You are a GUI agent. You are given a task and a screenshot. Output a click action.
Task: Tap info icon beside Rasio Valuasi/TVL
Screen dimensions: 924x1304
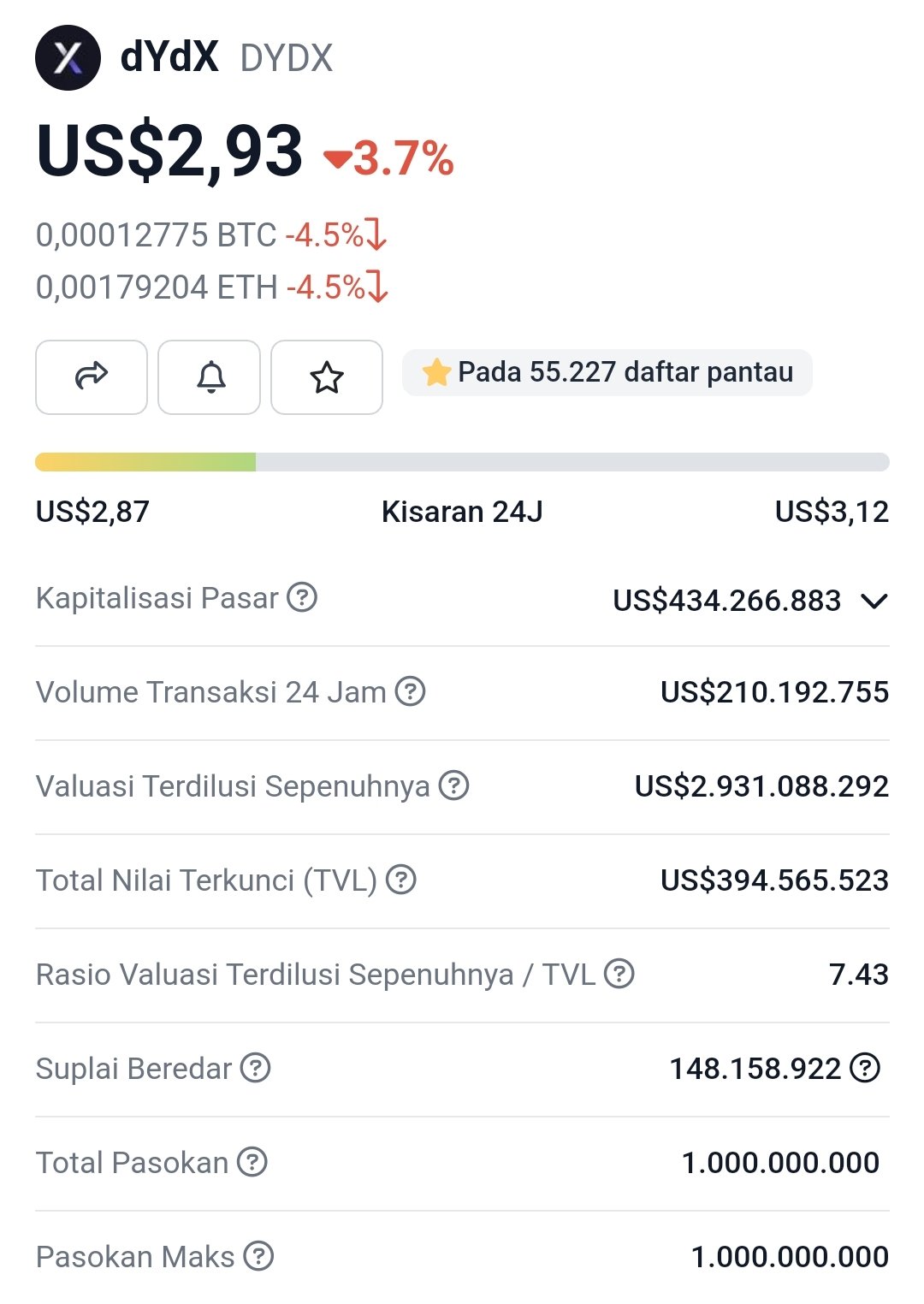pos(619,974)
